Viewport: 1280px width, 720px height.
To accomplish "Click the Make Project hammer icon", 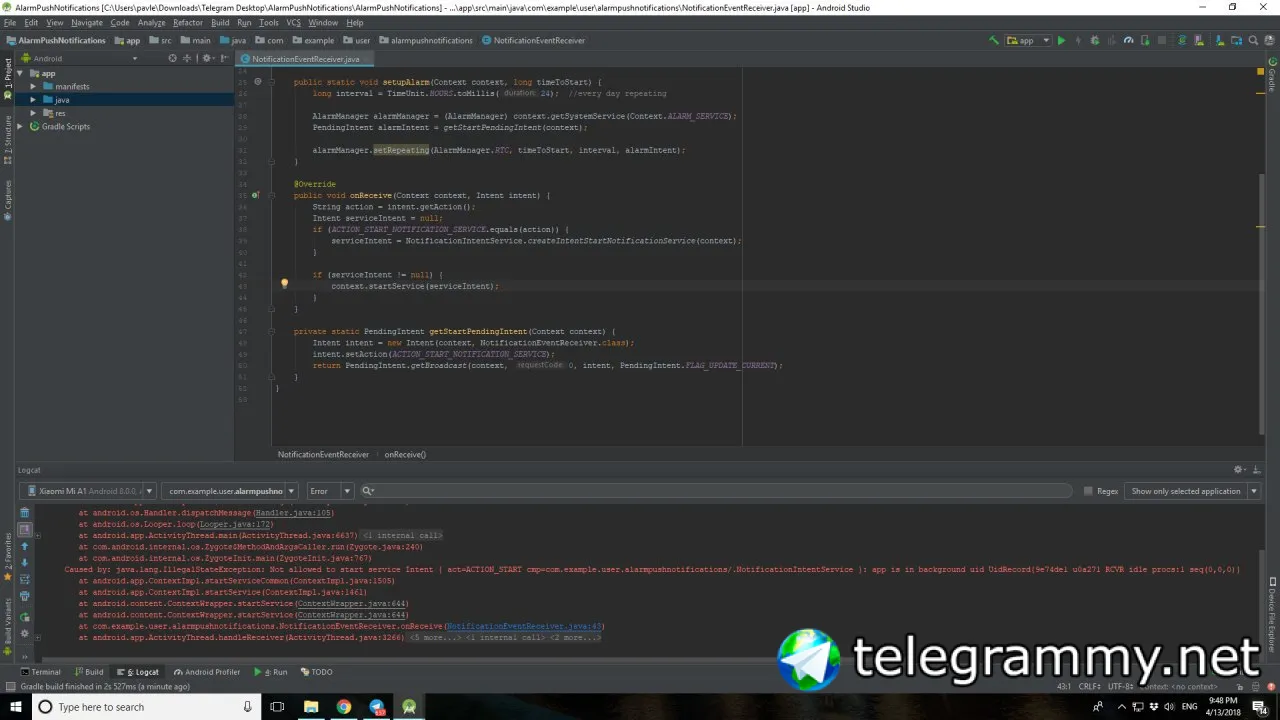I will point(993,41).
